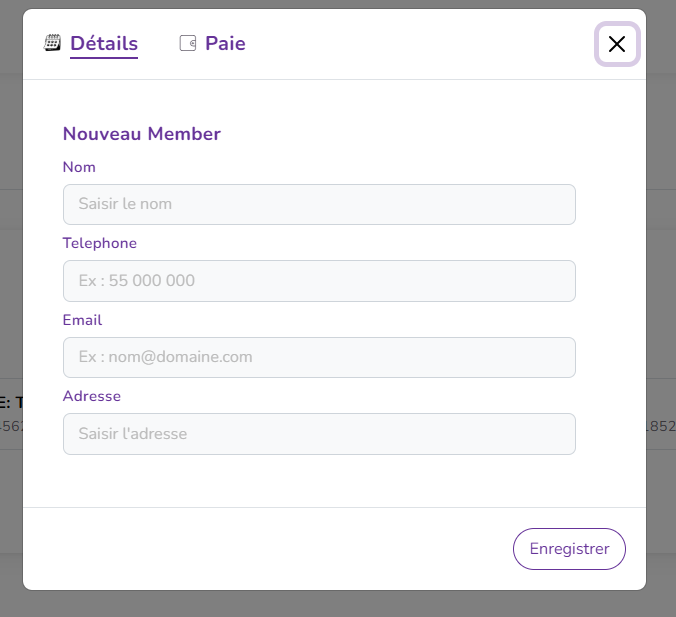Image resolution: width=676 pixels, height=617 pixels.
Task: Click the calendar icon beside Détails
Action: (53, 43)
